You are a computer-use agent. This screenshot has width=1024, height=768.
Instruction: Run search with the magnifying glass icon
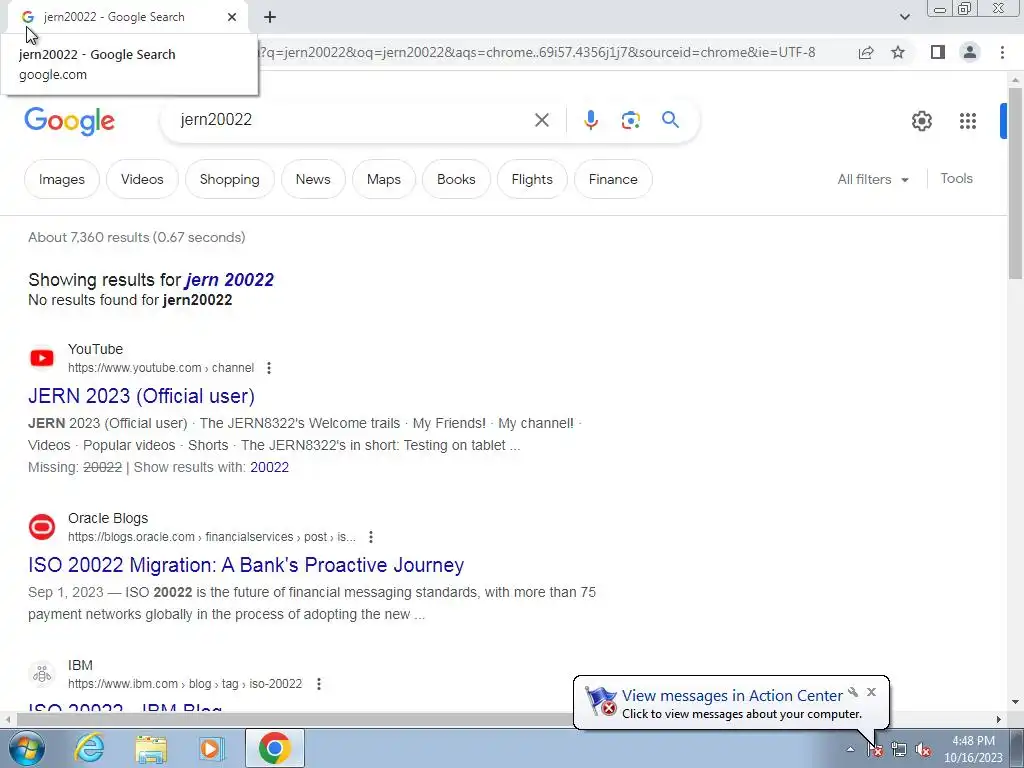[x=670, y=120]
